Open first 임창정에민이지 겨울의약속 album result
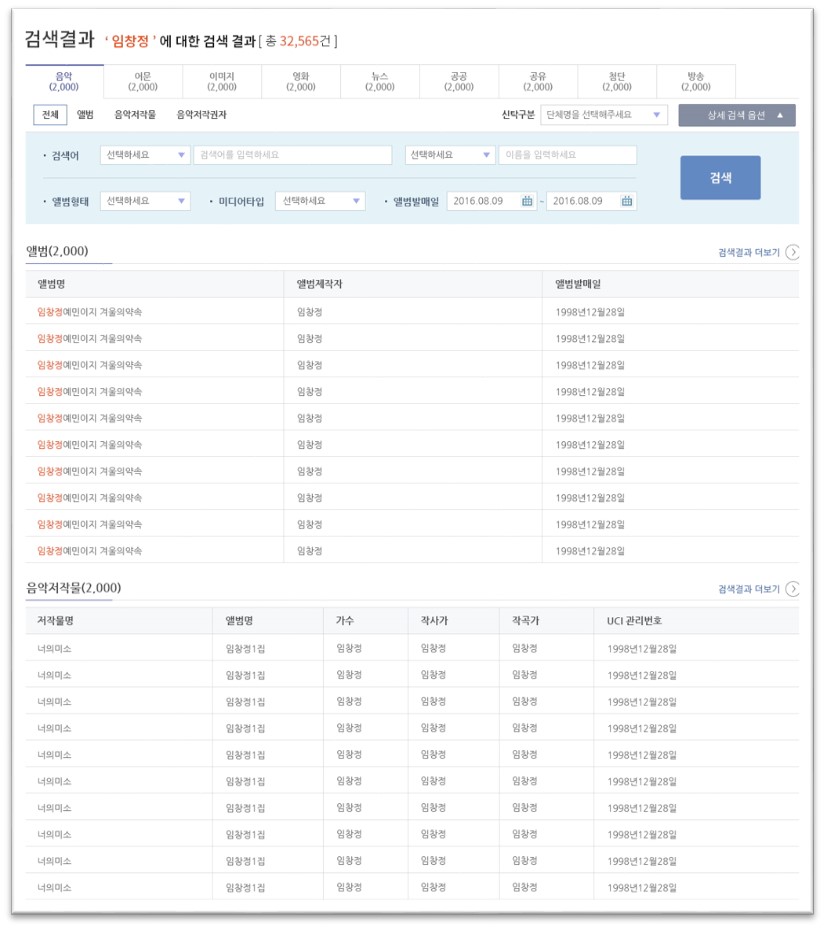825x929 pixels. [89, 312]
